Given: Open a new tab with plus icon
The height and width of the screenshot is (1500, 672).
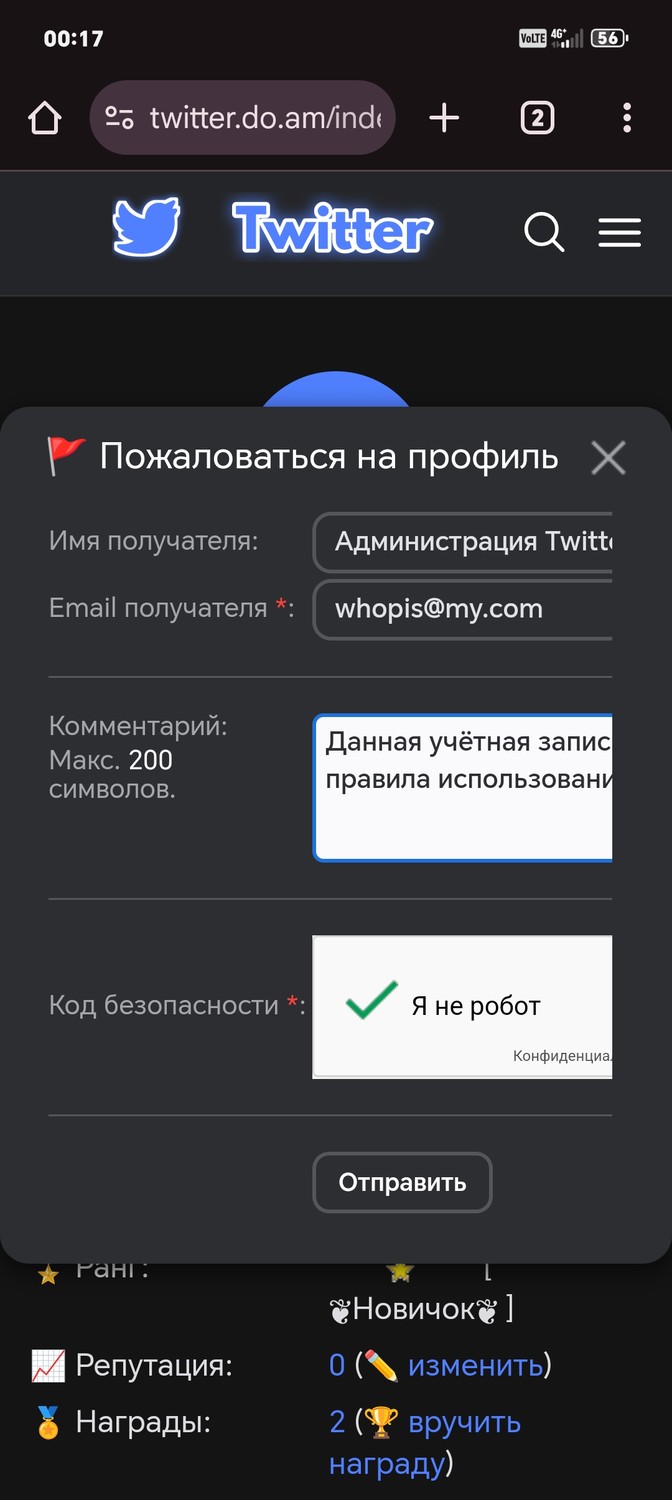Looking at the screenshot, I should coord(444,118).
